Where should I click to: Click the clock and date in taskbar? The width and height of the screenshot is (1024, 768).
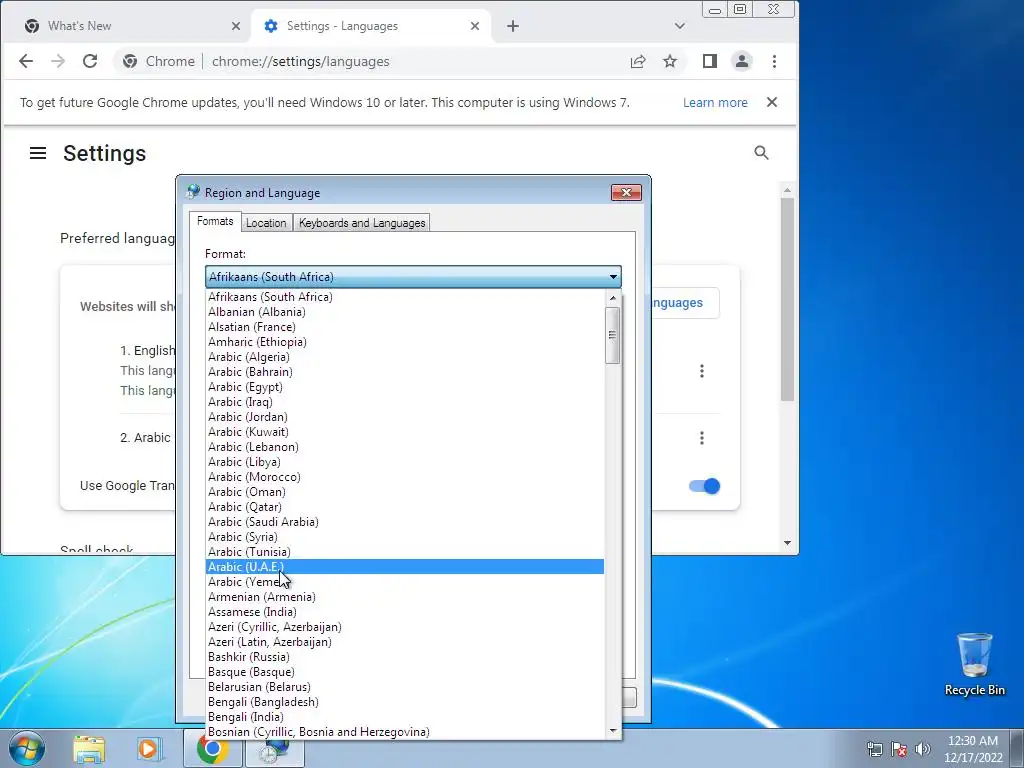click(972, 749)
